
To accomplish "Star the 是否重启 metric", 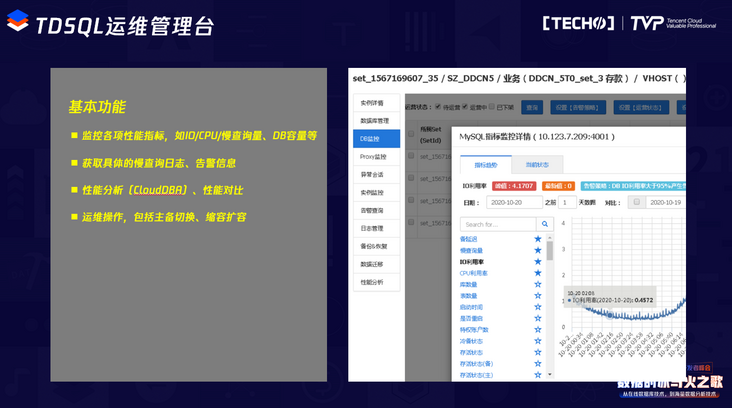I will pyautogui.click(x=538, y=318).
